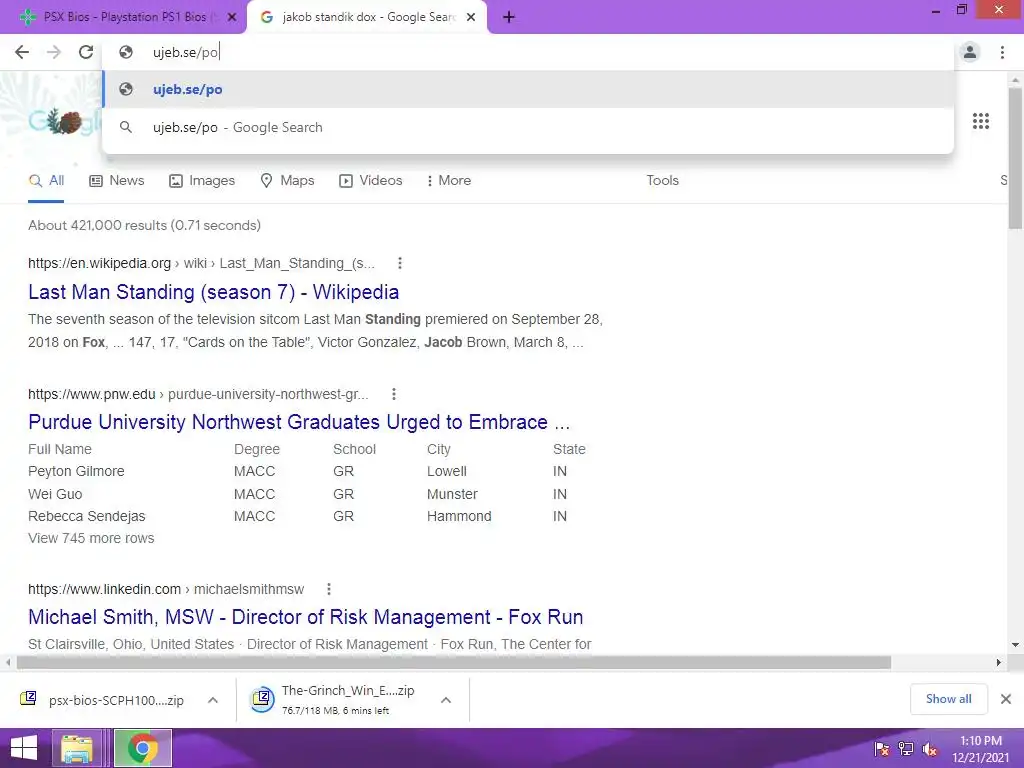The image size is (1024, 768).
Task: Select the All results tab
Action: (46, 181)
